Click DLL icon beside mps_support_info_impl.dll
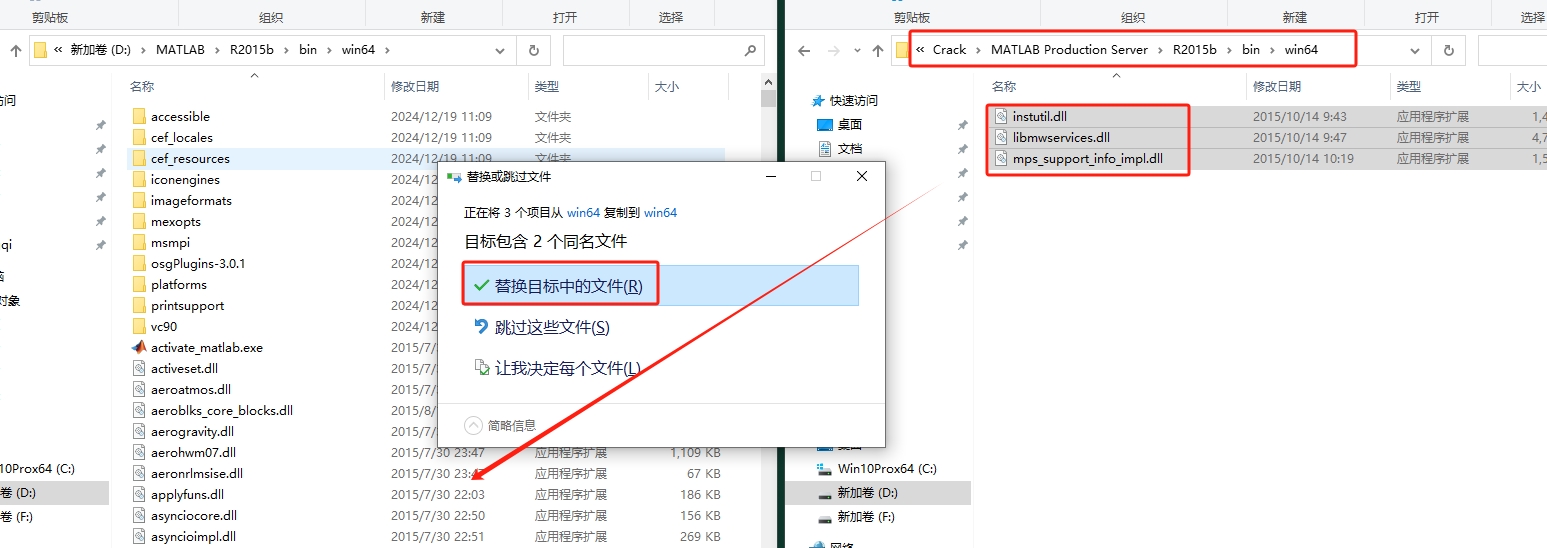The image size is (1547, 548). coord(1001,158)
